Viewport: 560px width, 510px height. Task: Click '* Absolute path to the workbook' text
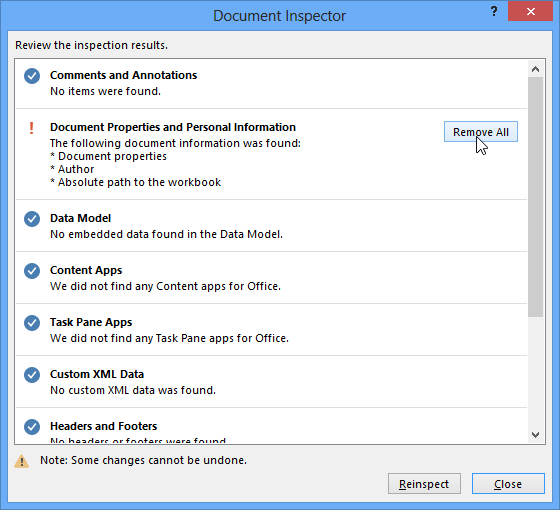[136, 182]
